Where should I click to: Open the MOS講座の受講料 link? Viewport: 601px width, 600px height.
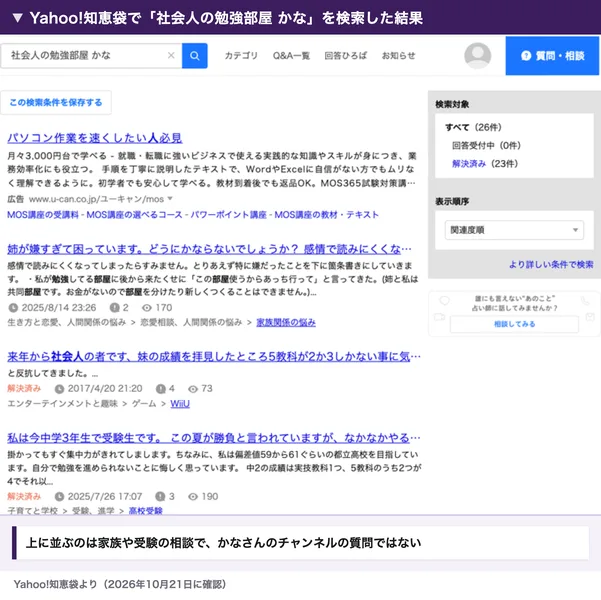43,215
